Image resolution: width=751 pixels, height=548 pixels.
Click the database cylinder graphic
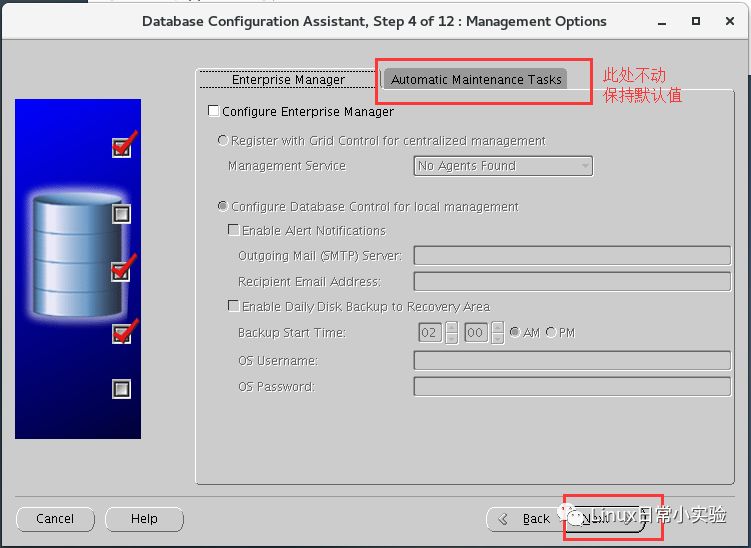(77, 254)
